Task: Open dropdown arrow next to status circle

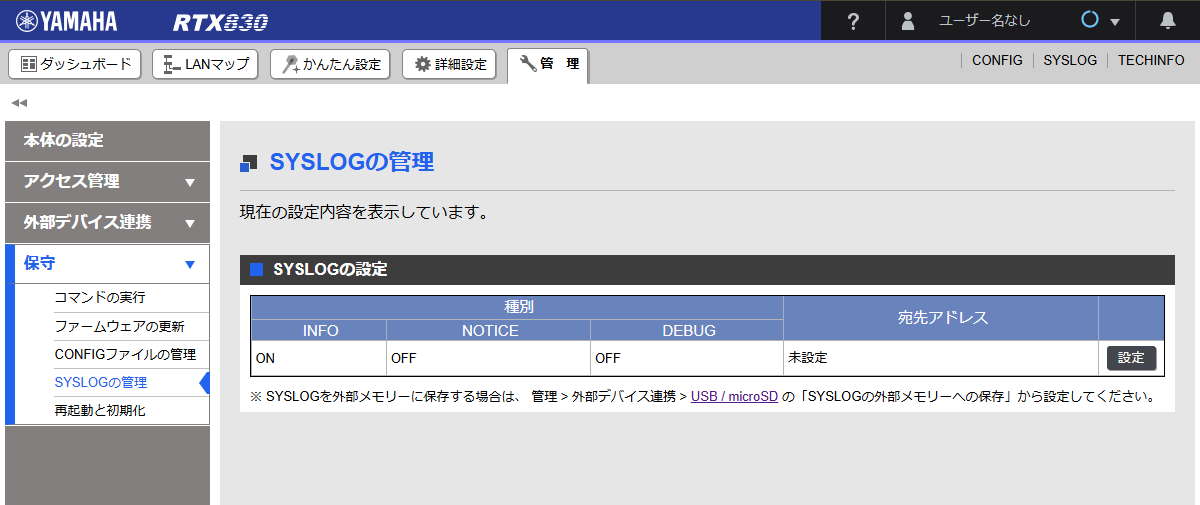Action: tap(1115, 22)
